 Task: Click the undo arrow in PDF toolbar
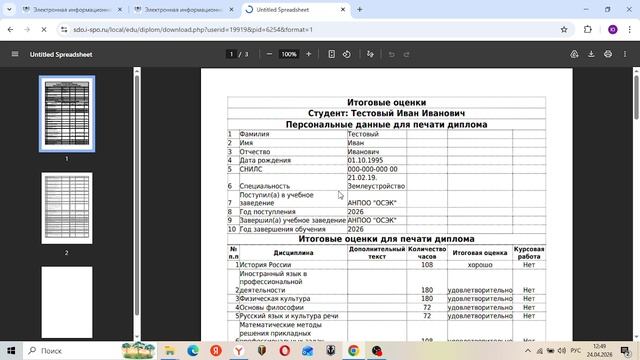[391, 54]
